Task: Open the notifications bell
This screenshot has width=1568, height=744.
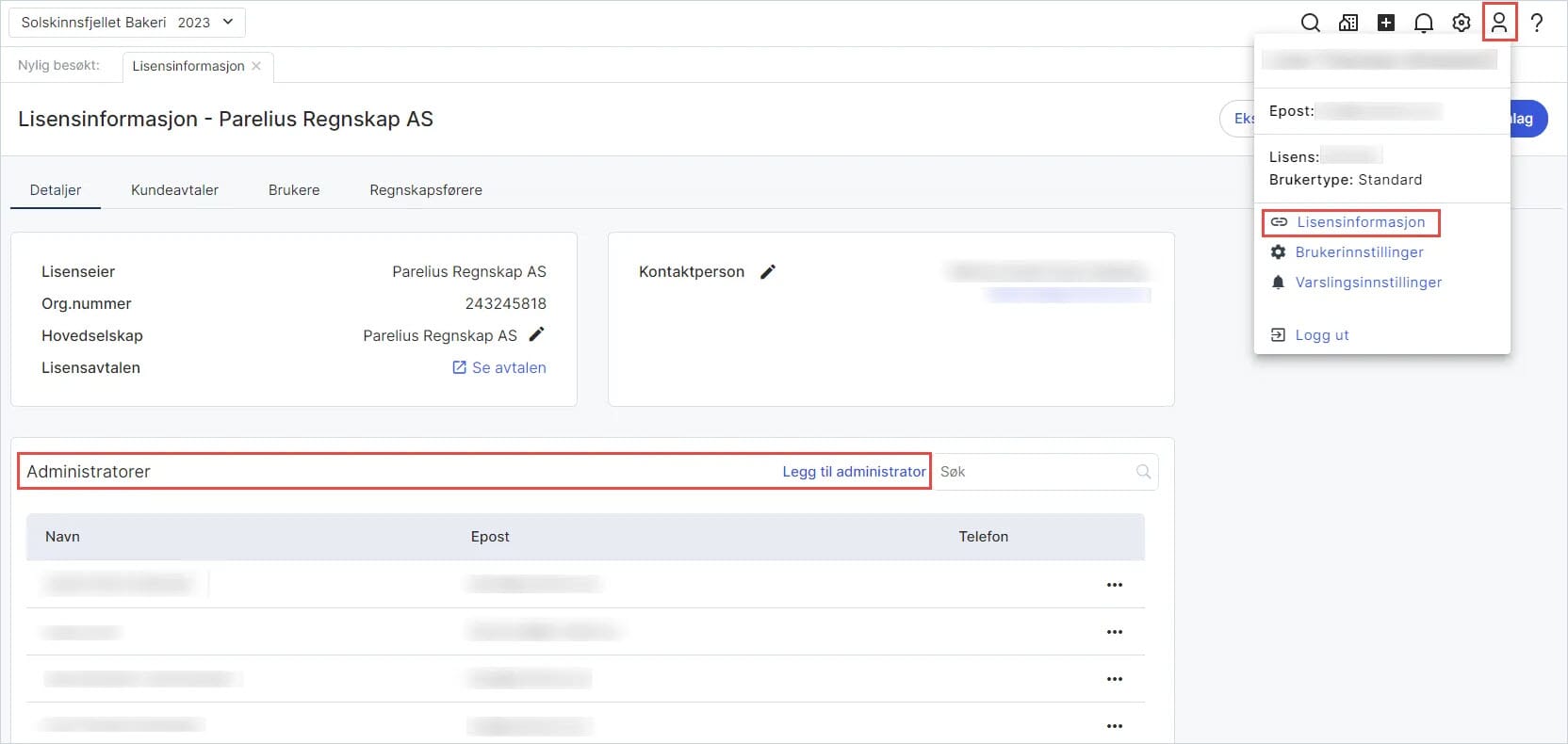Action: tap(1423, 23)
